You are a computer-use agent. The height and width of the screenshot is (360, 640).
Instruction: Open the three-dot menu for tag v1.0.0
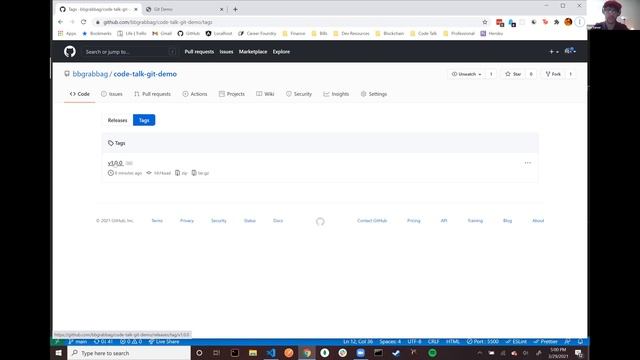[528, 163]
